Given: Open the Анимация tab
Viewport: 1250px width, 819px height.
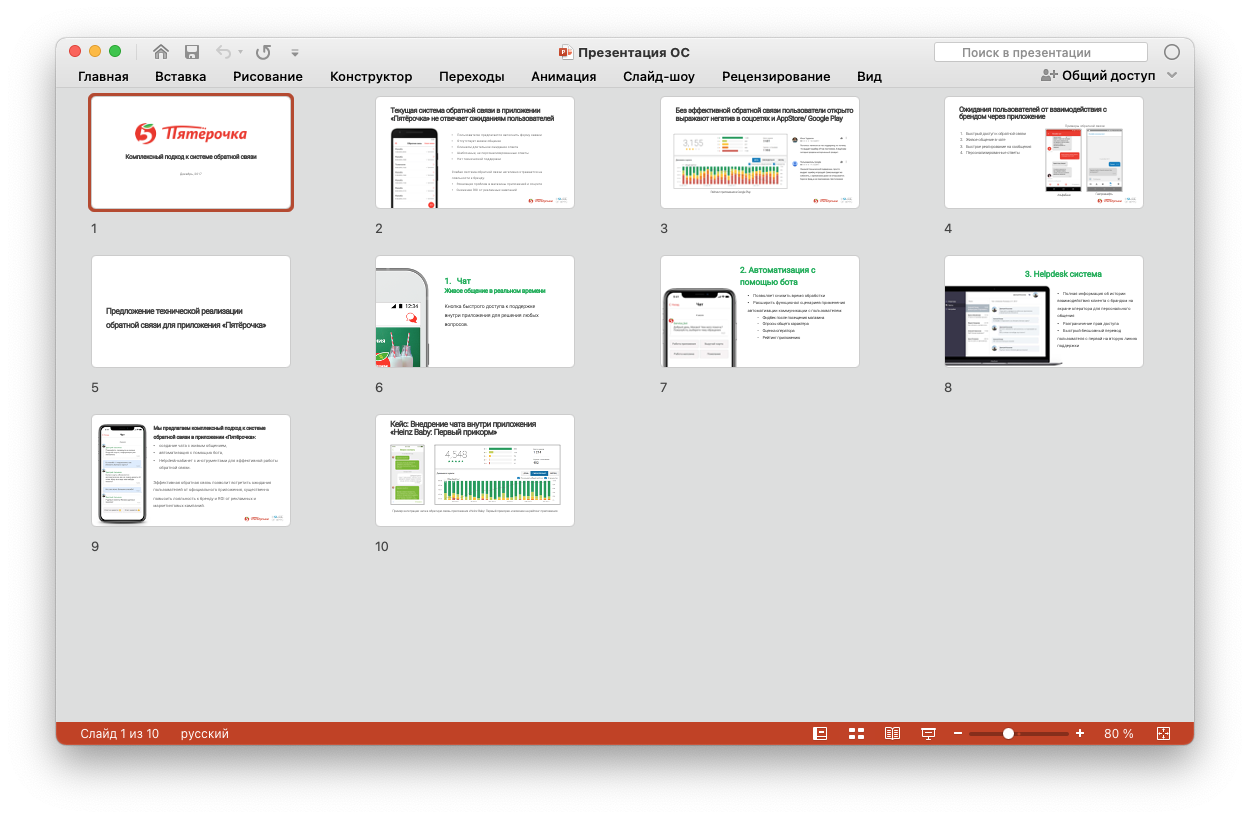Looking at the screenshot, I should [564, 76].
